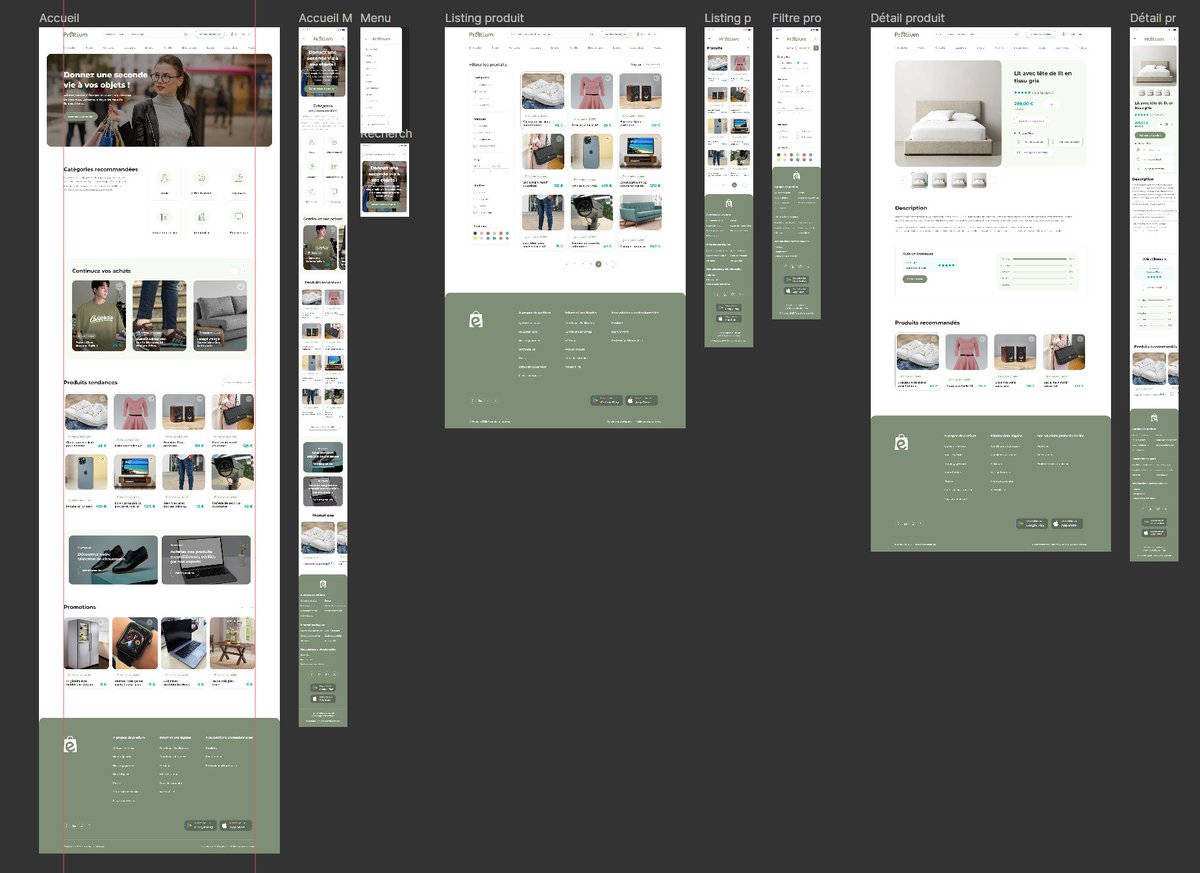Image resolution: width=1200 pixels, height=873 pixels.
Task: Click the shopping bag logo in Détail produit footer
Action: [x=901, y=442]
